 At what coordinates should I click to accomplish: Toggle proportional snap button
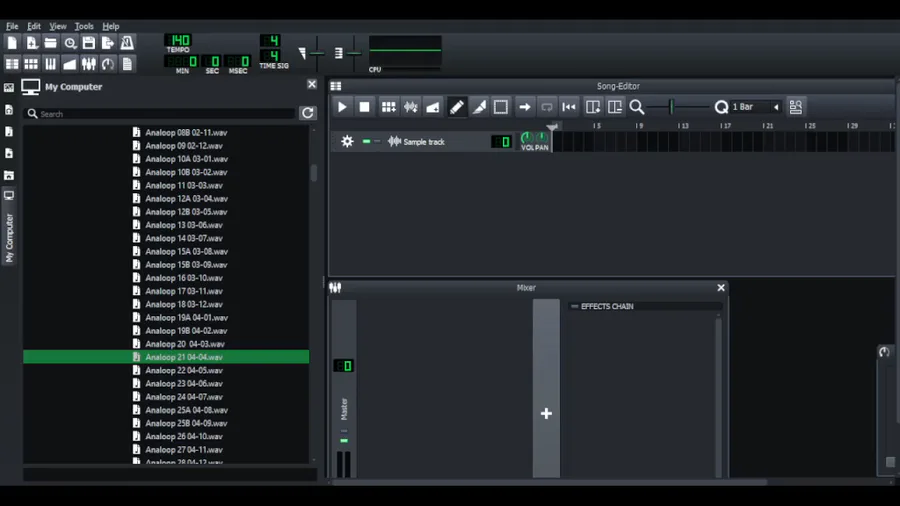796,107
